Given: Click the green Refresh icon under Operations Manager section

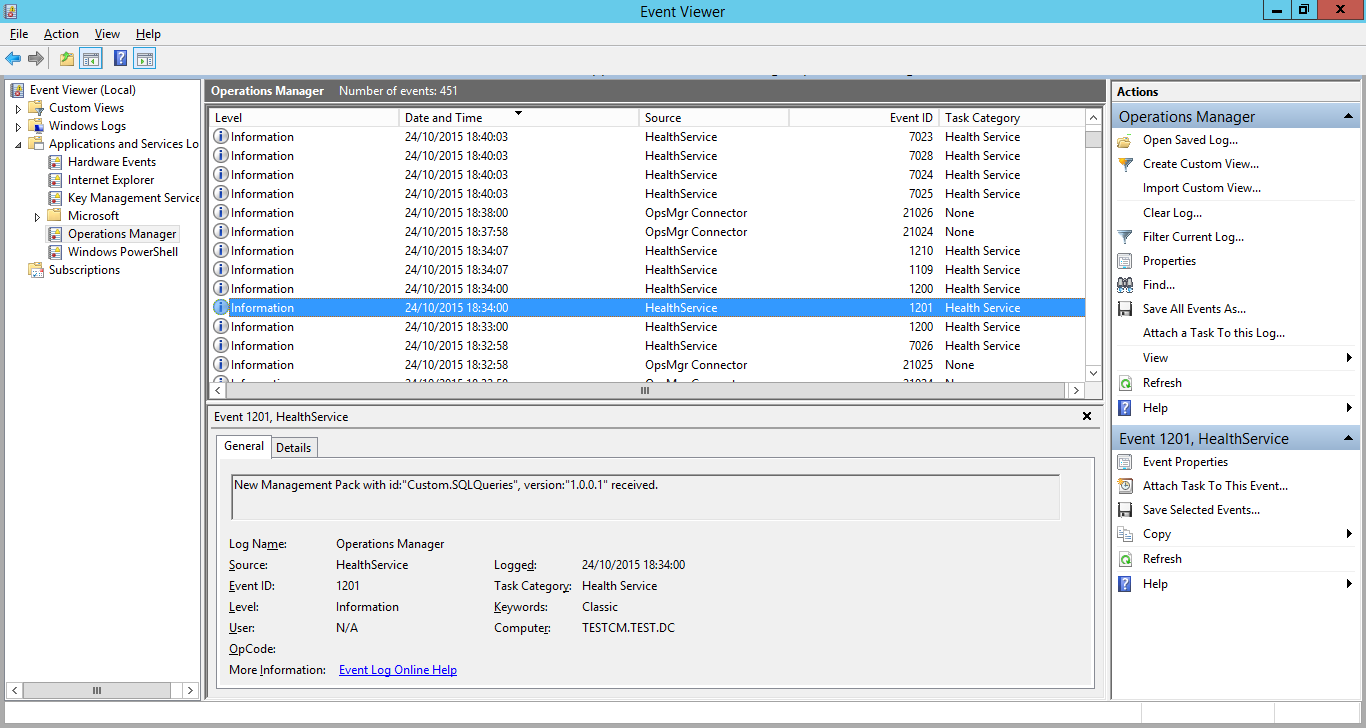Looking at the screenshot, I should (1125, 383).
